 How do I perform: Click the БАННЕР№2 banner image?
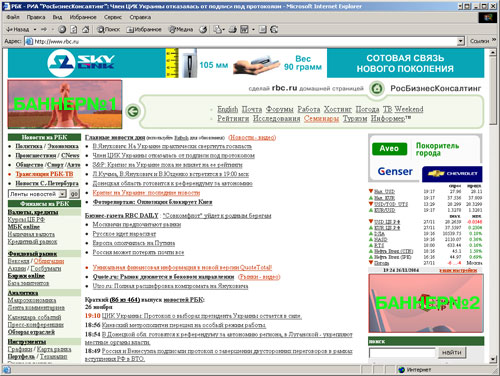coord(426,303)
